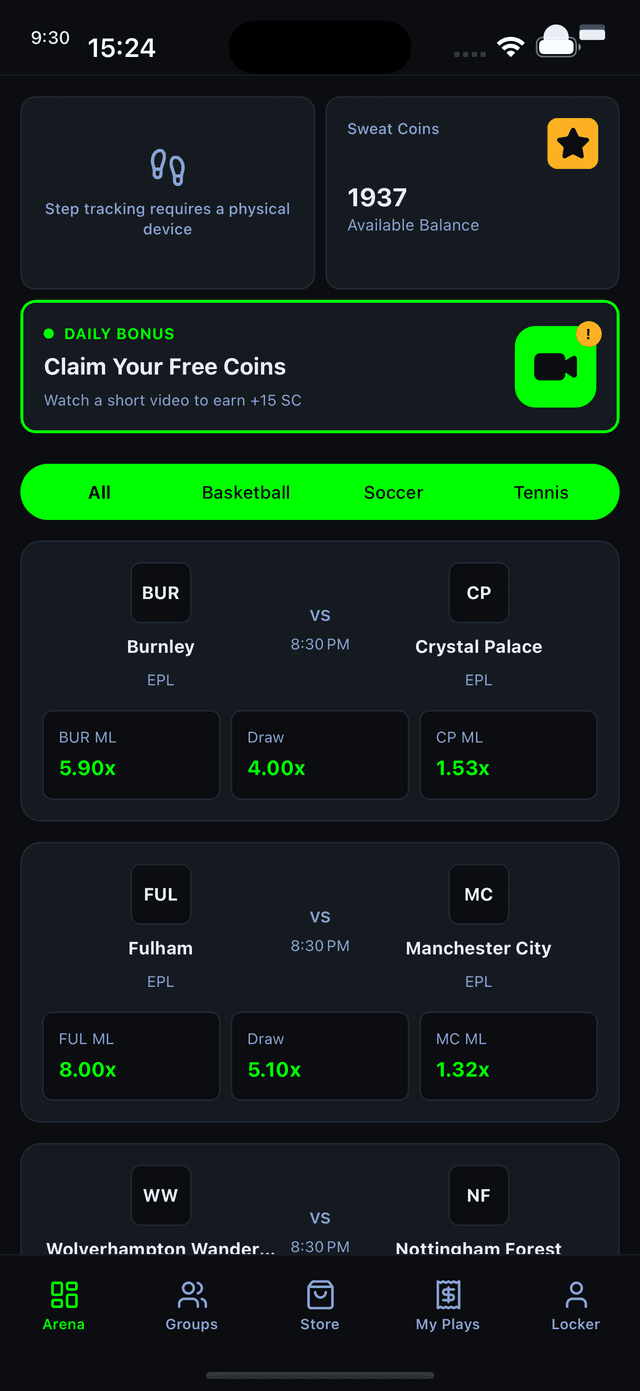Tap the green video camera bonus icon
Image resolution: width=640 pixels, height=1391 pixels.
tap(556, 367)
